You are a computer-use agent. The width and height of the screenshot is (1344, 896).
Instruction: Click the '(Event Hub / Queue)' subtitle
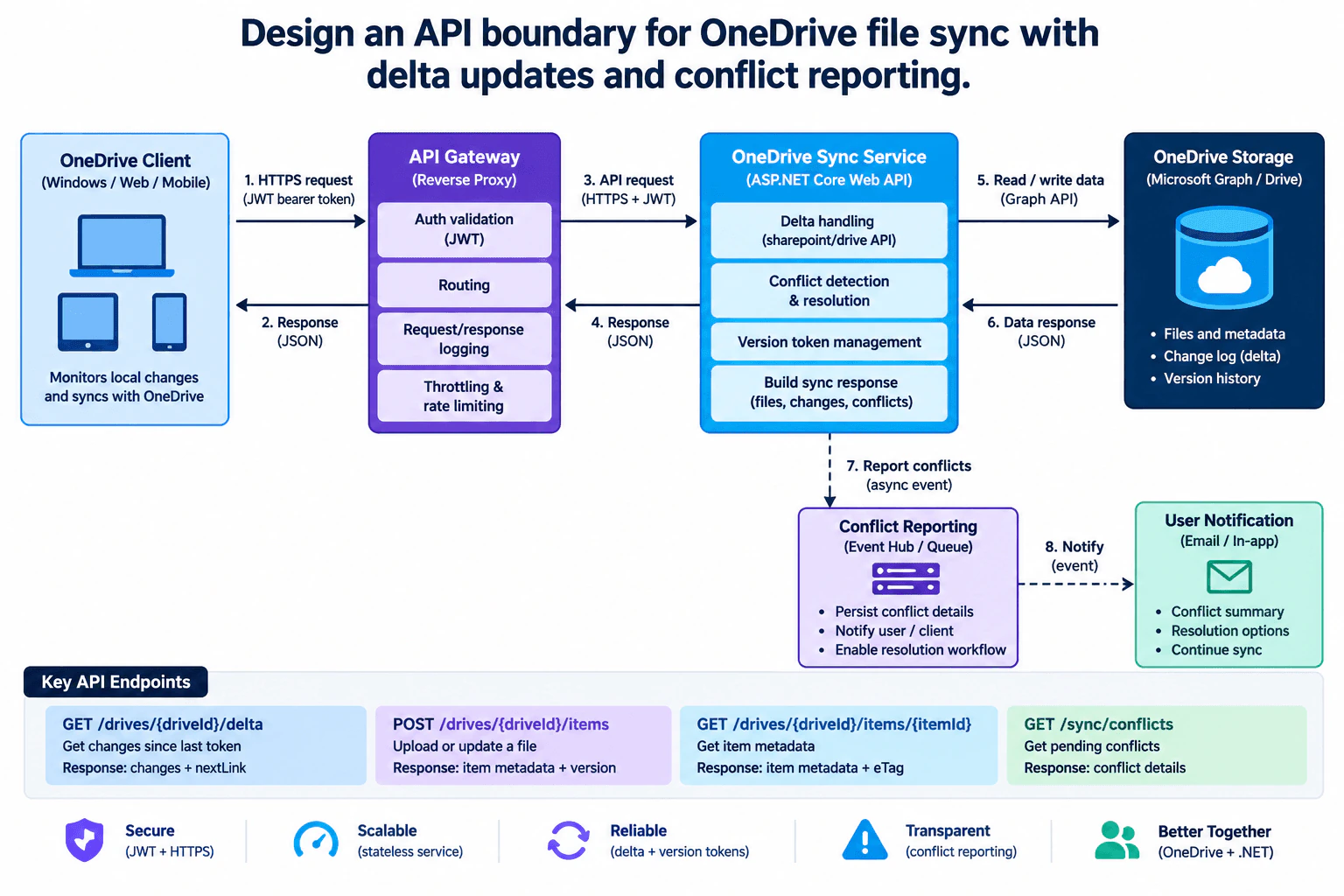tap(908, 547)
